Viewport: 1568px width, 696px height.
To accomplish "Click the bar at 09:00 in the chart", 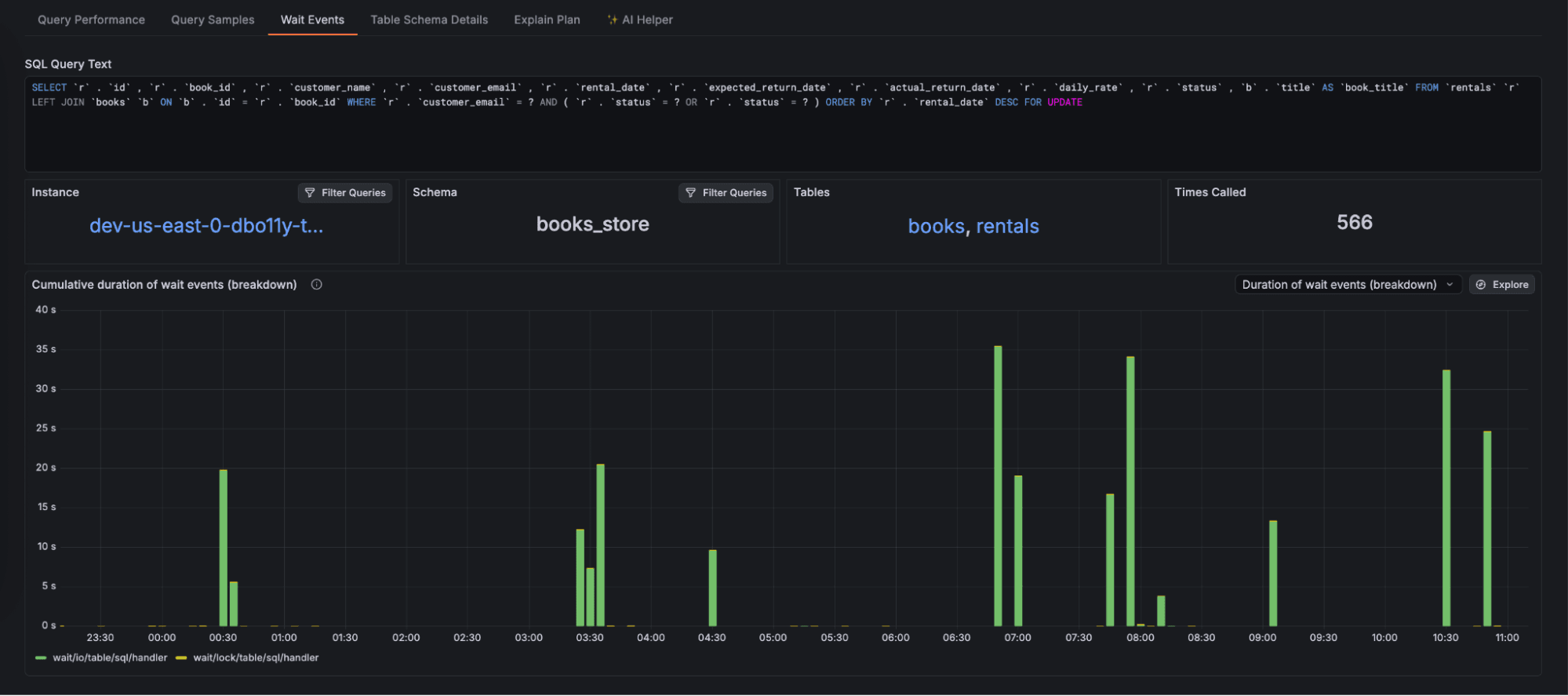I will tap(1273, 573).
